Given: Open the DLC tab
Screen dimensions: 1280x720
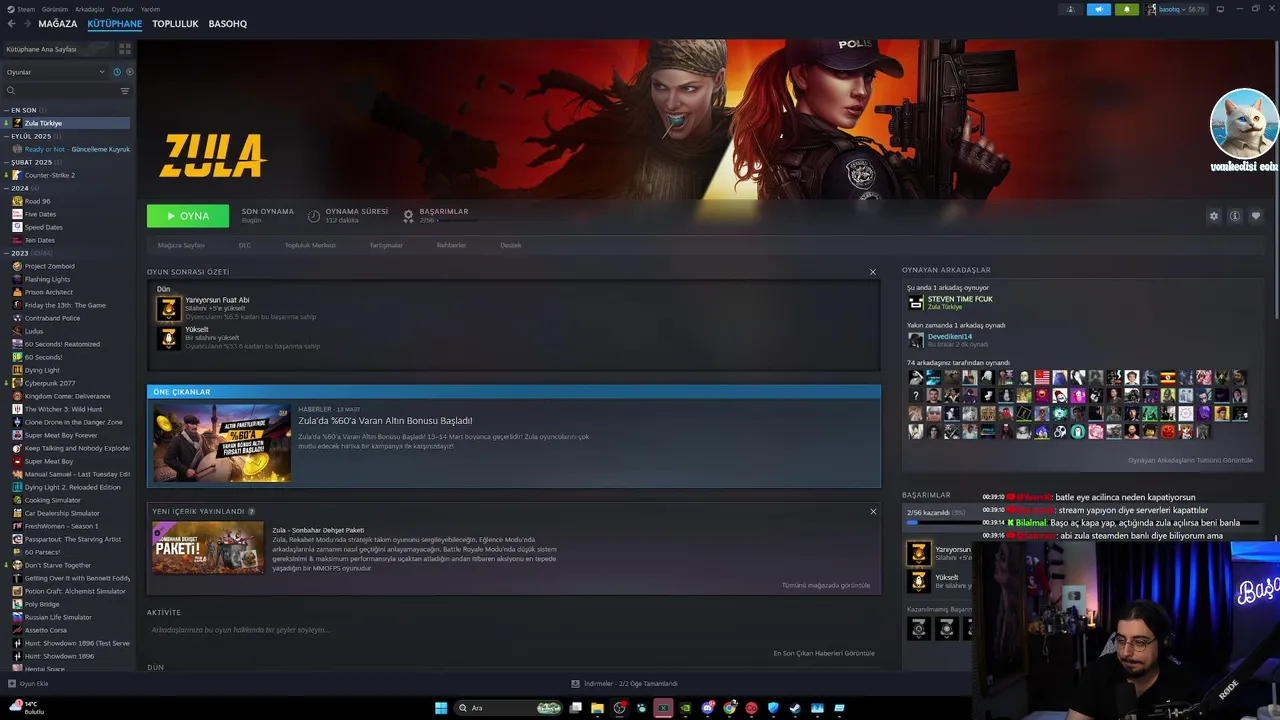Looking at the screenshot, I should click(245, 245).
